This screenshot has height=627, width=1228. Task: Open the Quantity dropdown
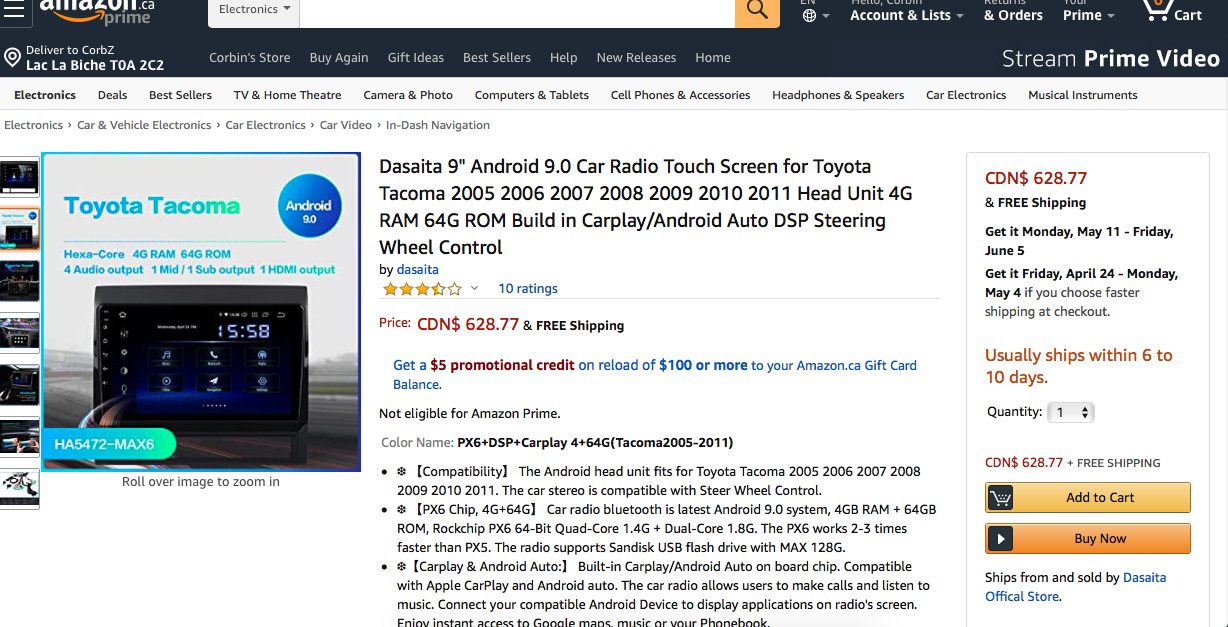[1071, 412]
